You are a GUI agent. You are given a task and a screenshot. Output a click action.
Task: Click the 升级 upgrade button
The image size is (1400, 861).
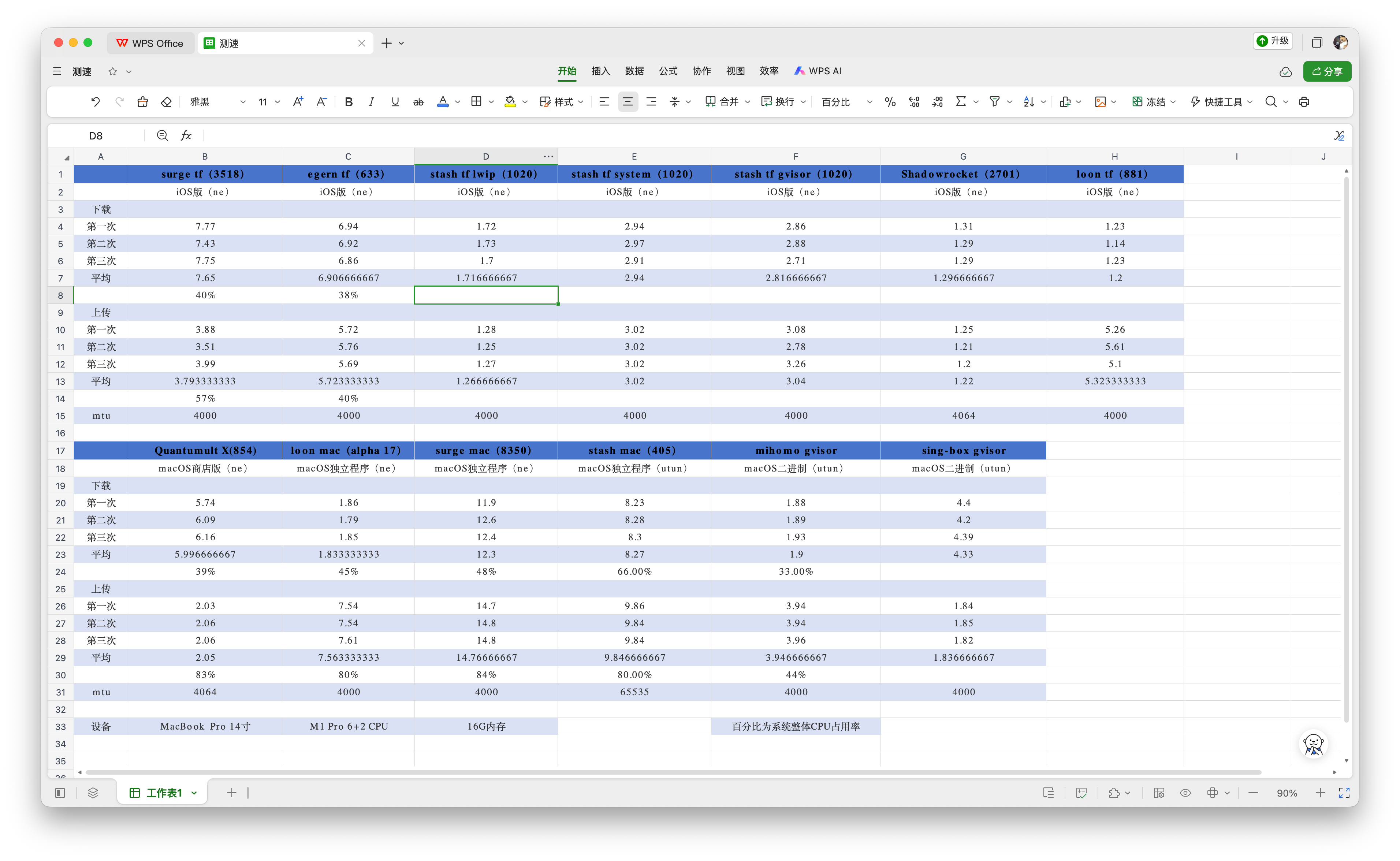1273,41
